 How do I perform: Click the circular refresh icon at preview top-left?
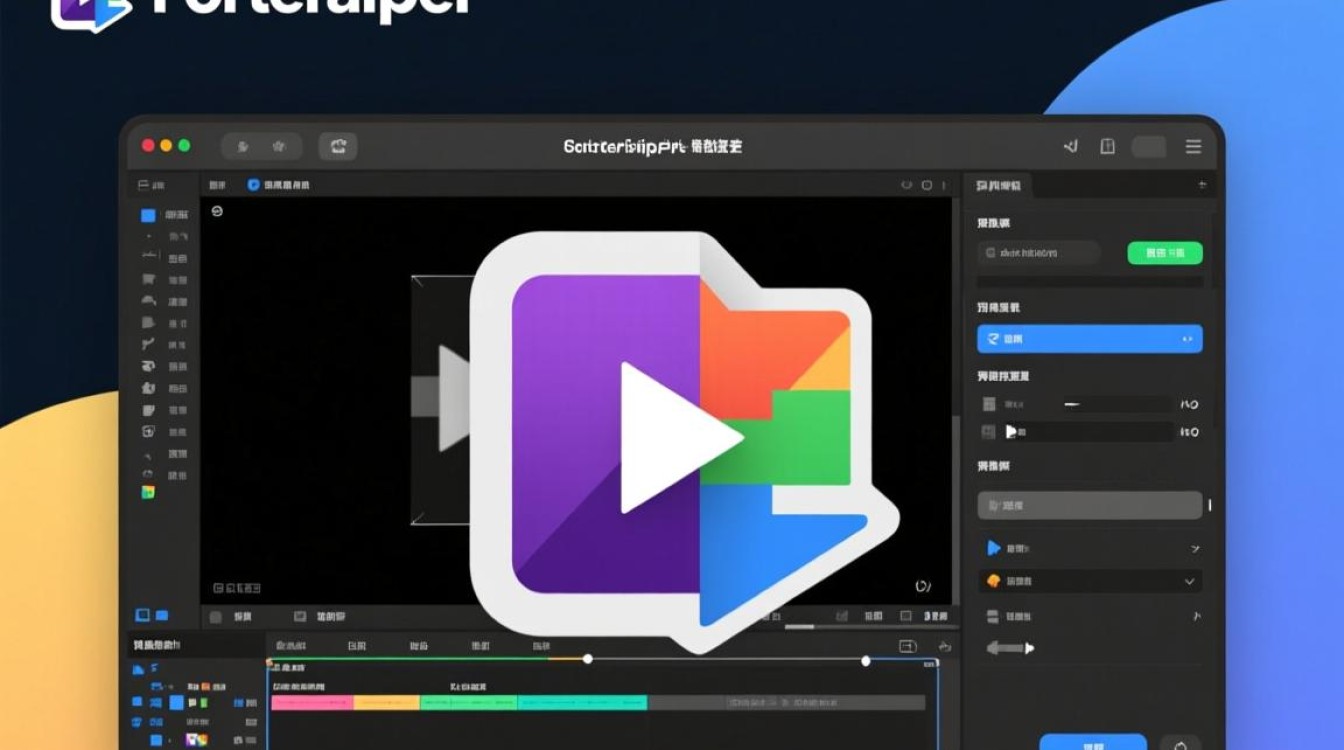[217, 211]
